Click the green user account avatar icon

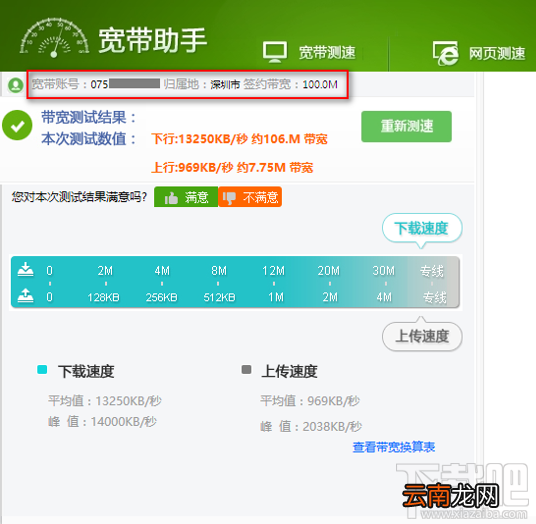point(15,85)
